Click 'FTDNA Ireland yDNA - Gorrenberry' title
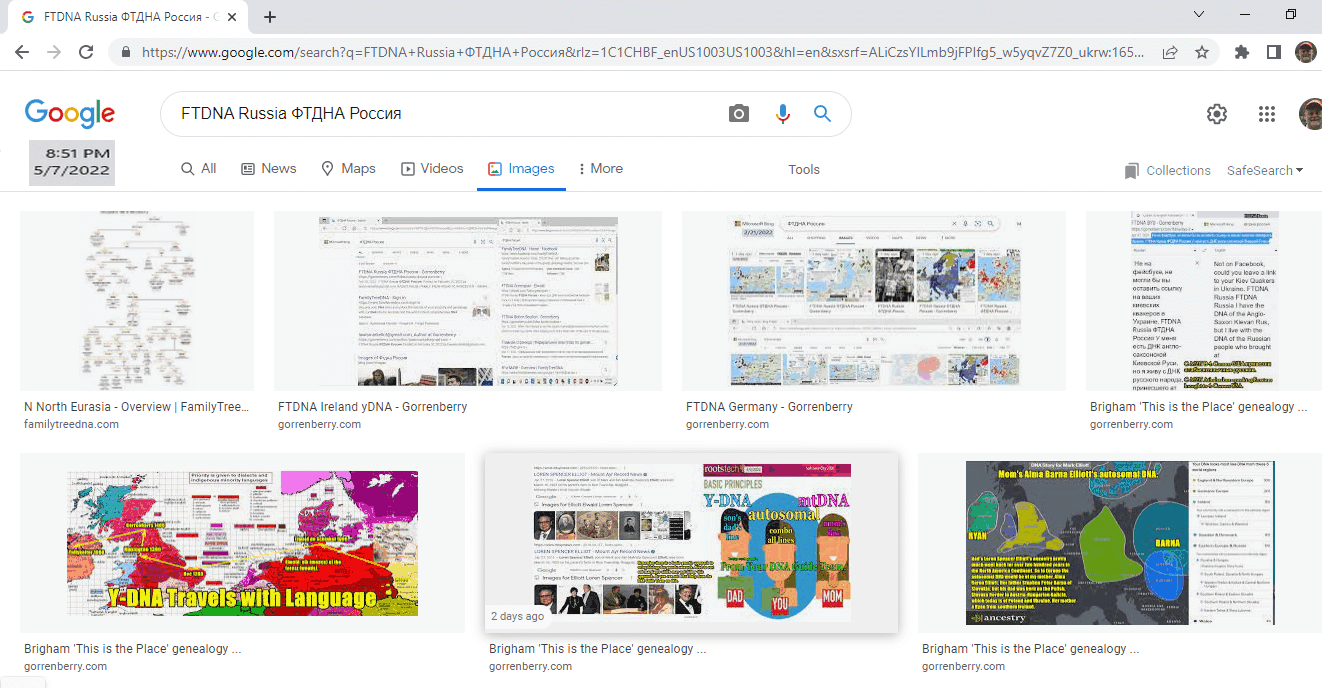Screen dimensions: 1322x688 tap(372, 407)
